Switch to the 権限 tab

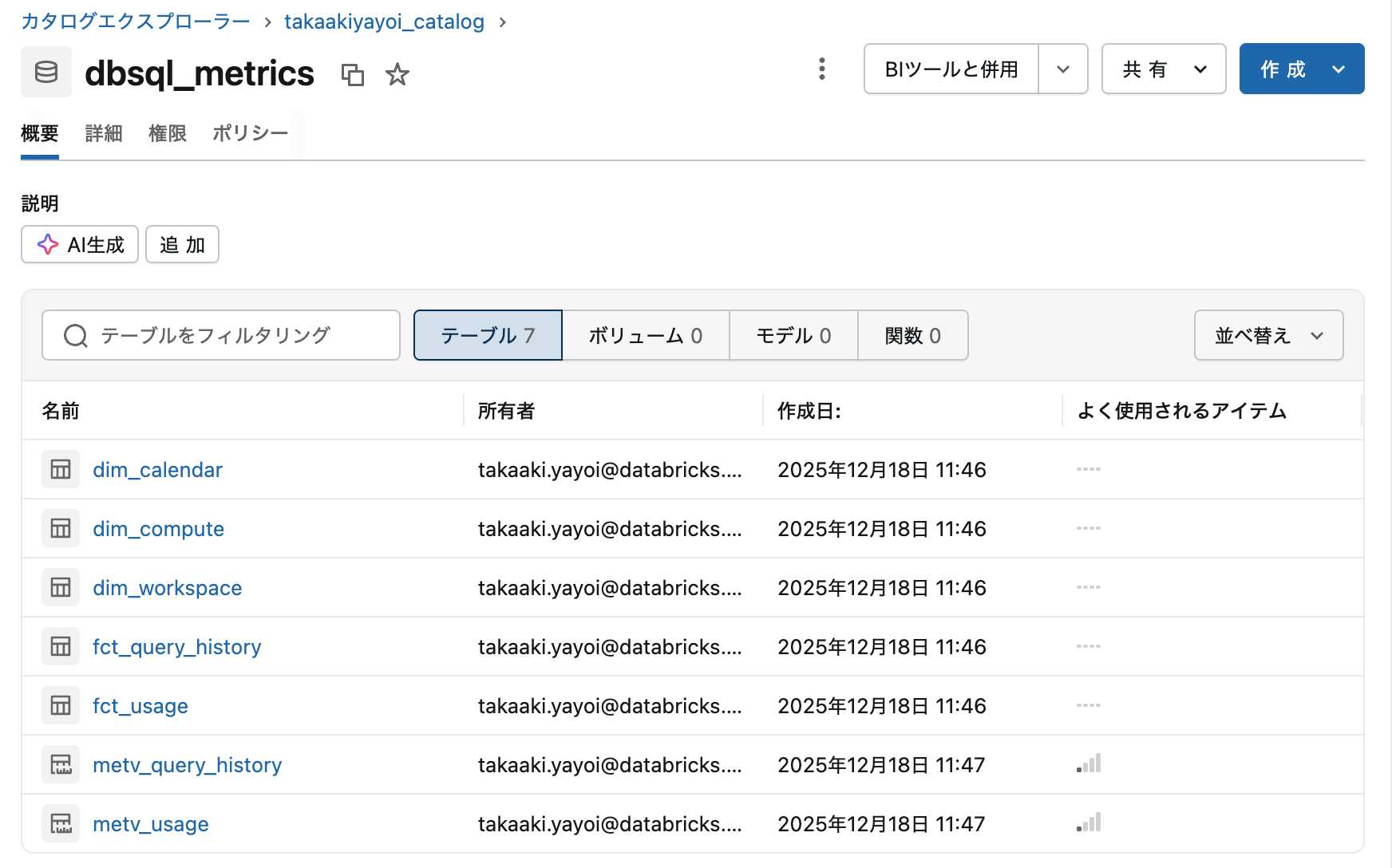coord(167,133)
